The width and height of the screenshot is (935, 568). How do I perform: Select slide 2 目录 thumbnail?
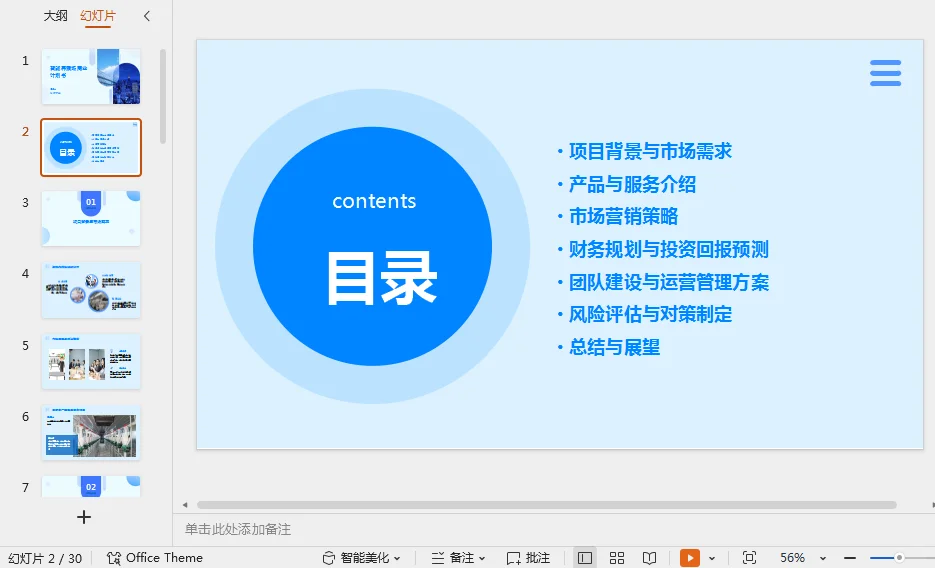point(91,147)
